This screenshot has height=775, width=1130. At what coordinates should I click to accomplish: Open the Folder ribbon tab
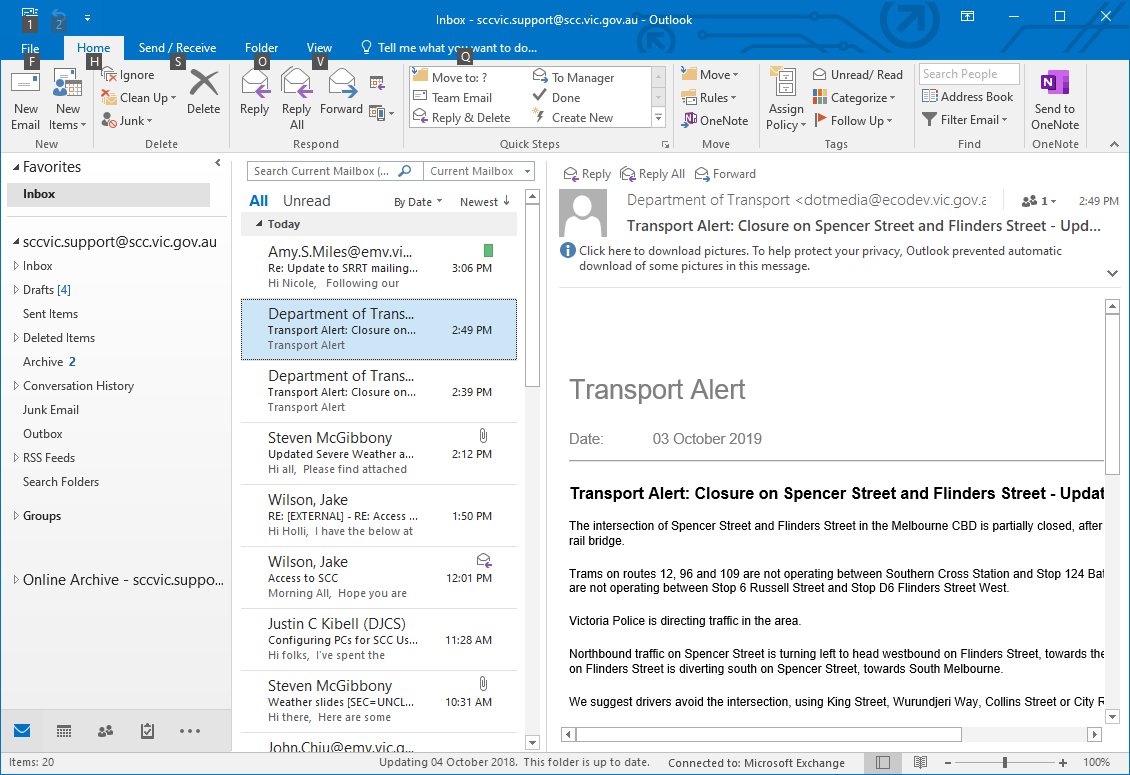pos(262,48)
